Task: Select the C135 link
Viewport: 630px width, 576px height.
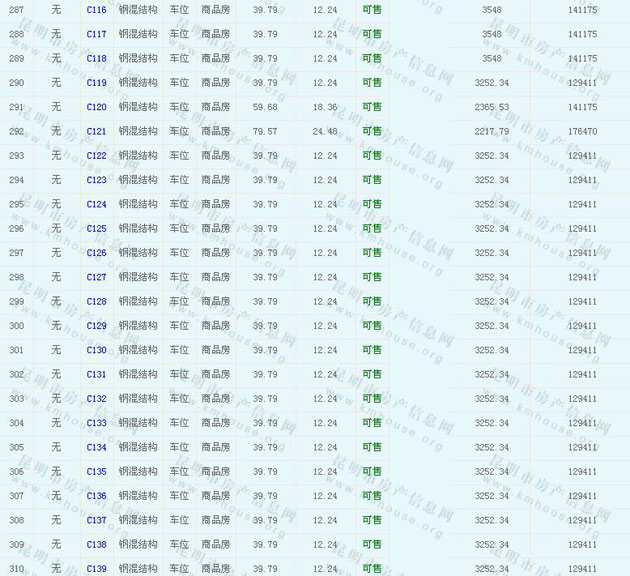Action: (x=96, y=472)
